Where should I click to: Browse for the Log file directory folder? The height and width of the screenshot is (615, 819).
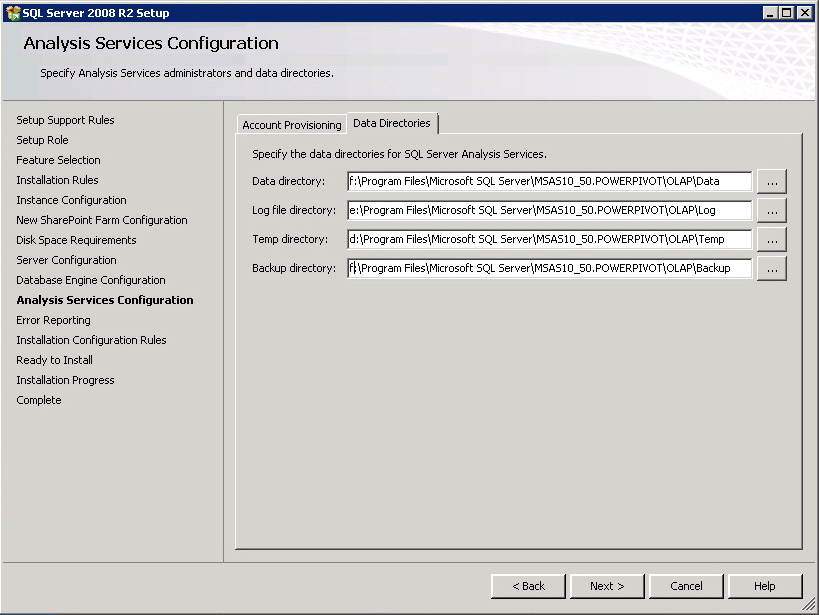(x=772, y=211)
